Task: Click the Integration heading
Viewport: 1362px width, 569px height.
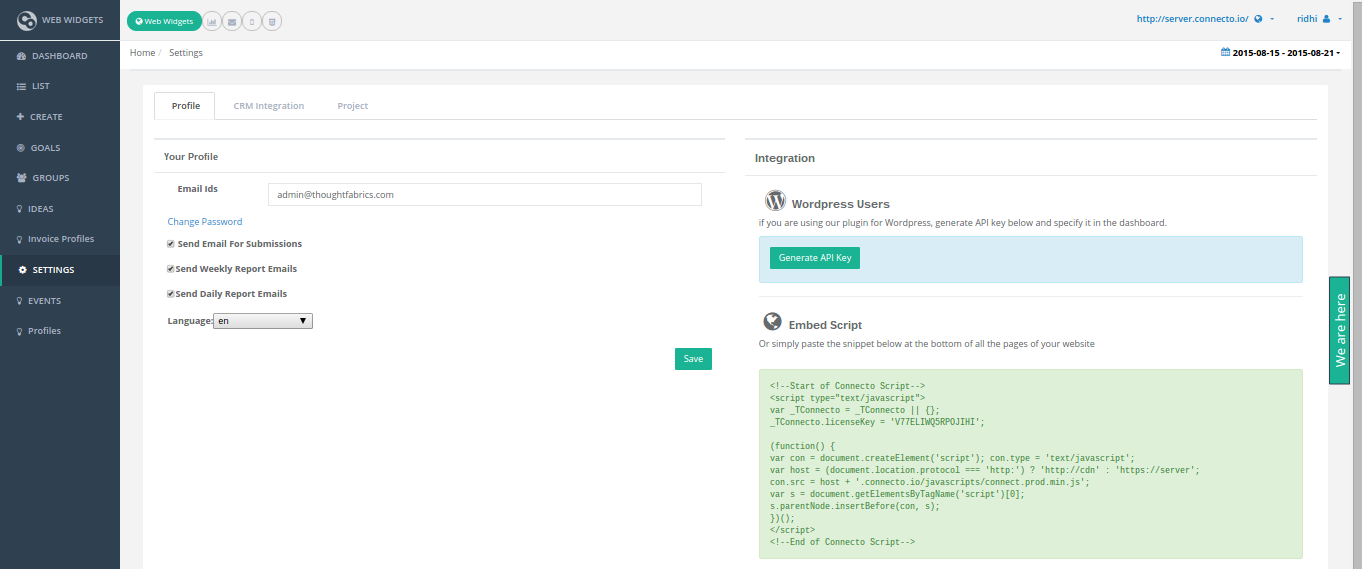Action: (785, 158)
